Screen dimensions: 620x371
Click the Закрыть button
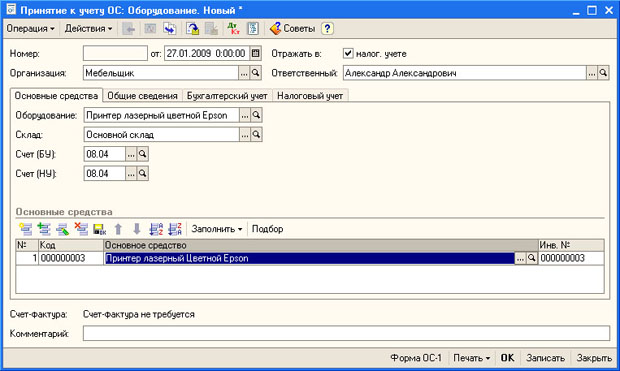[x=594, y=358]
